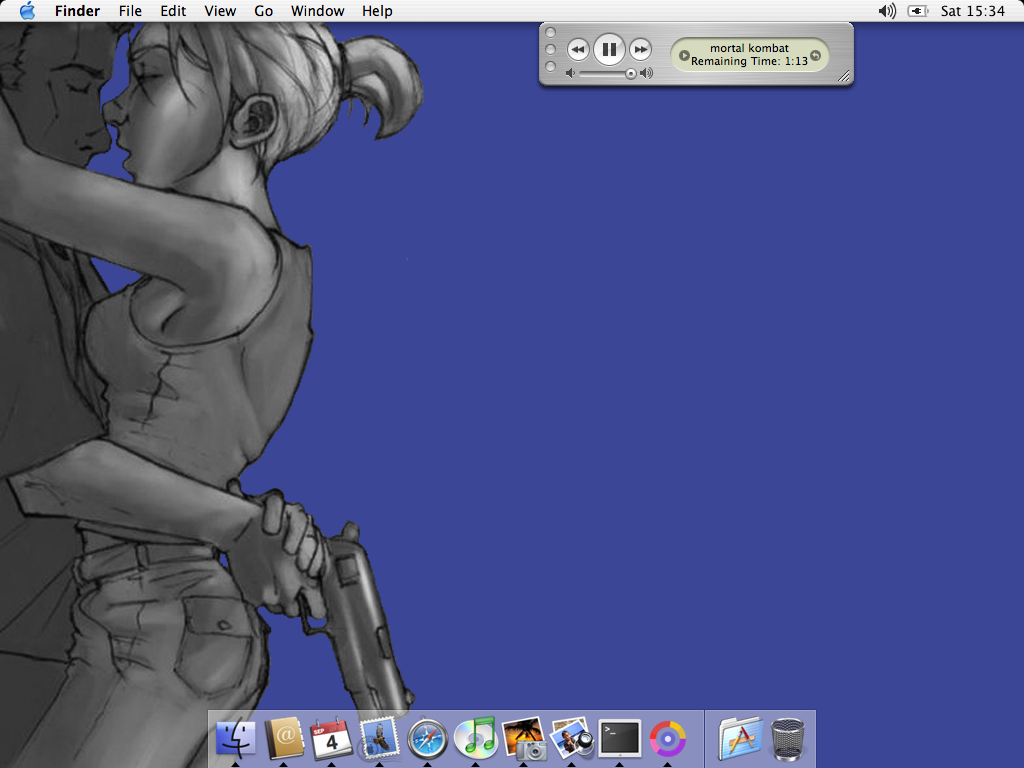1024x768 pixels.
Task: Close the iTunes mini player window
Action: point(551,32)
